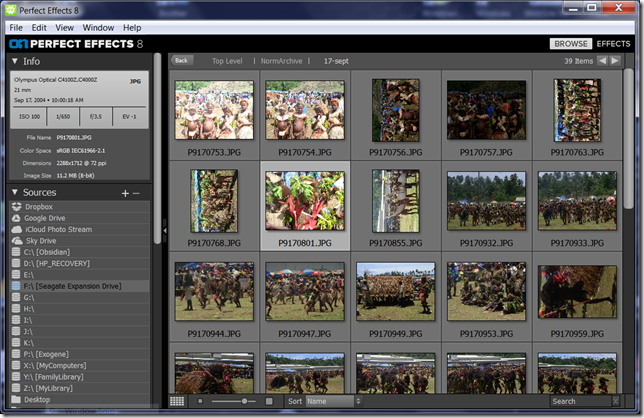Screen dimensions: 644x418
Task: Open the Sky Drive source
Action: [x=79, y=241]
